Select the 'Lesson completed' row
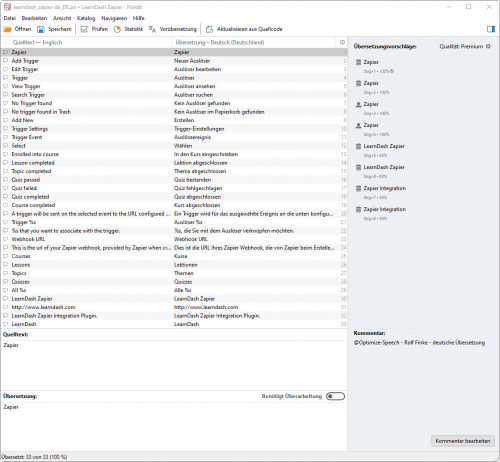The image size is (500, 462). click(174, 163)
